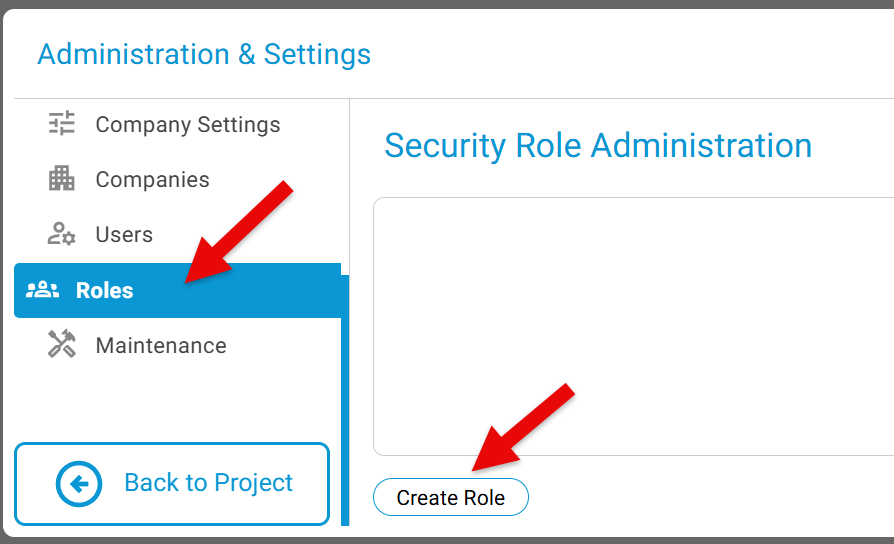
Task: Click the circled back arrow icon
Action: tap(79, 484)
